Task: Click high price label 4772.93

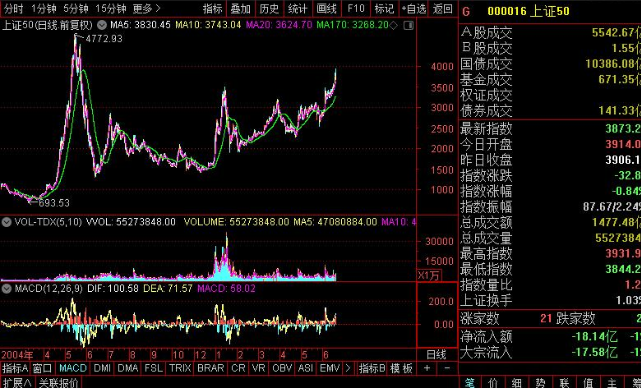Action: click(x=104, y=39)
